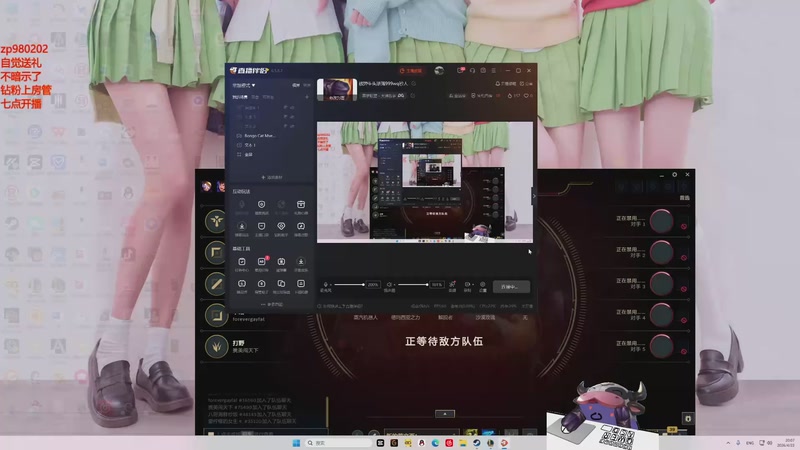The width and height of the screenshot is (800, 450).
Task: Select the top role icon in League client
Action: pos(216,221)
